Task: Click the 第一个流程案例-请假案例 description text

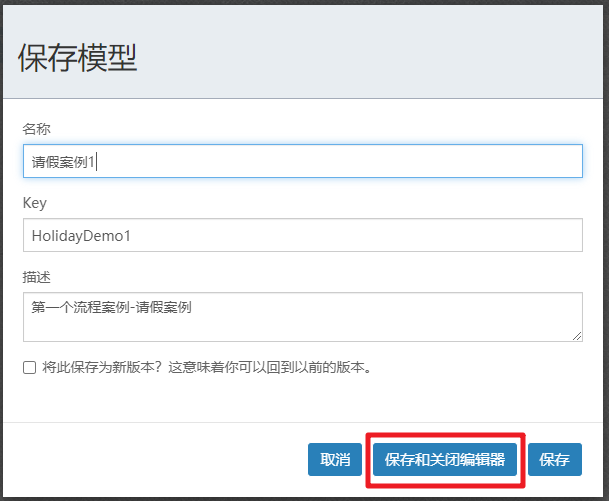Action: [110, 307]
